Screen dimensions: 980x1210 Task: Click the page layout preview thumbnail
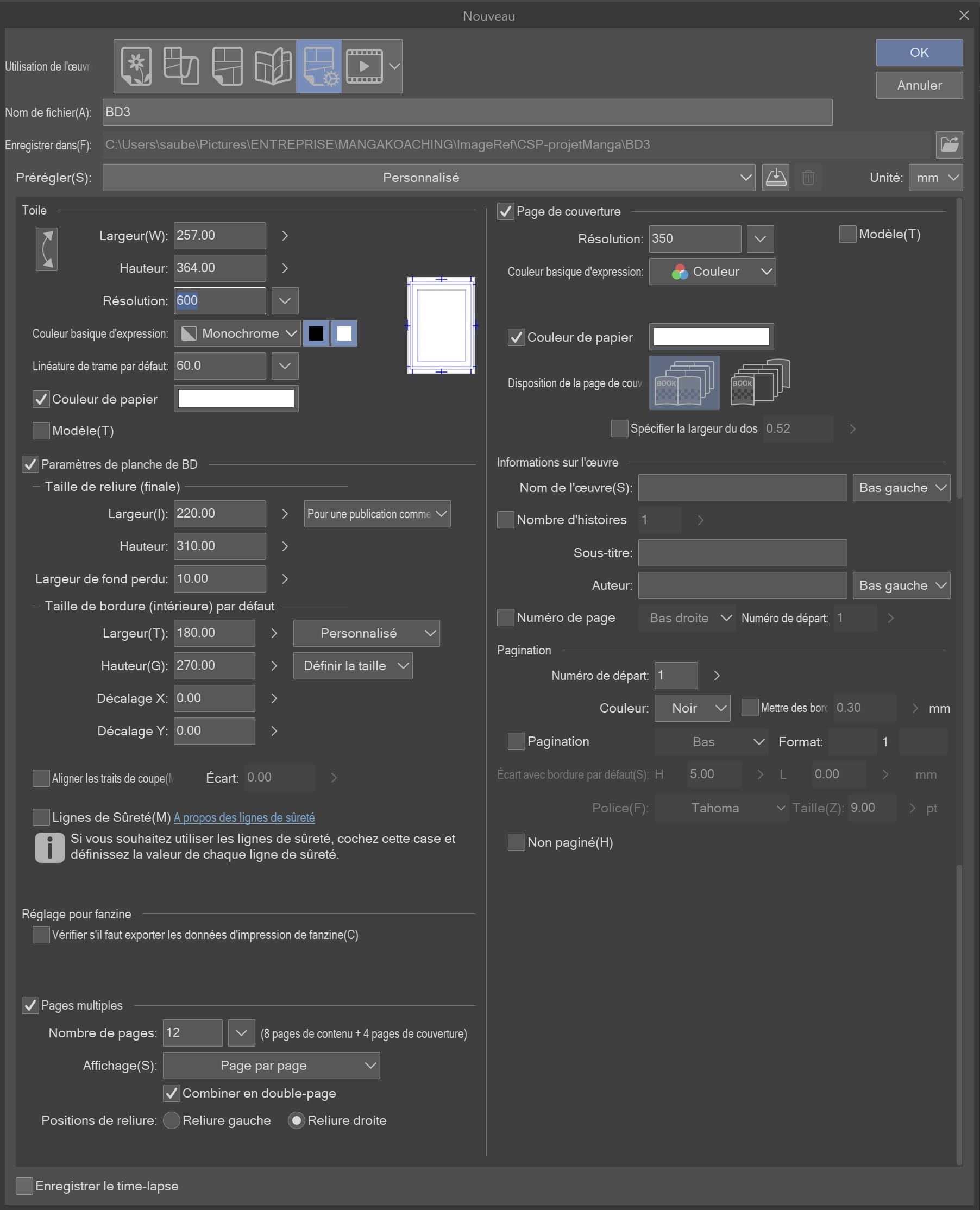[x=442, y=325]
